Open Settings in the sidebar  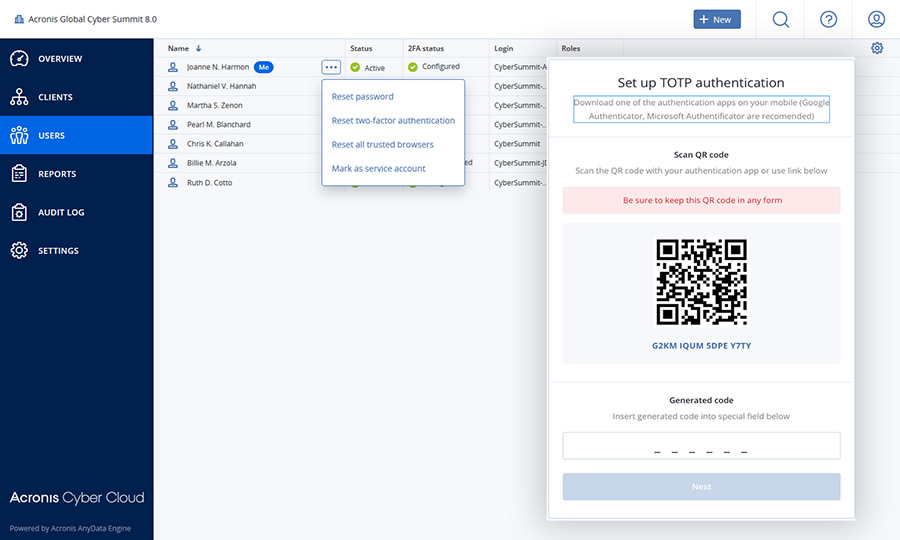coord(58,251)
